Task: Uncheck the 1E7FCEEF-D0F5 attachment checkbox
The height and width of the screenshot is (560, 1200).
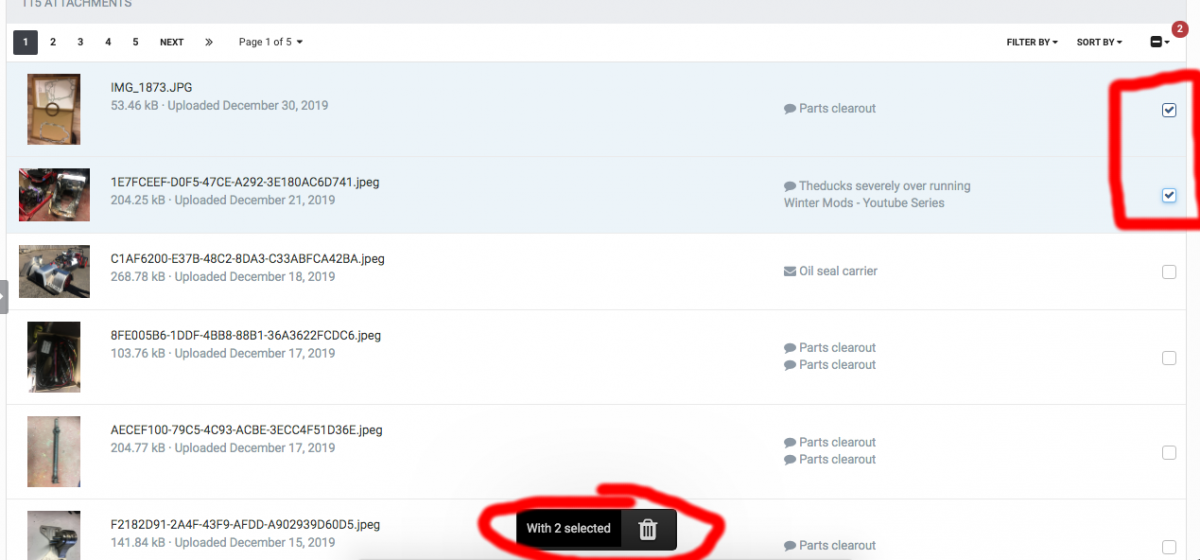Action: tap(1169, 195)
